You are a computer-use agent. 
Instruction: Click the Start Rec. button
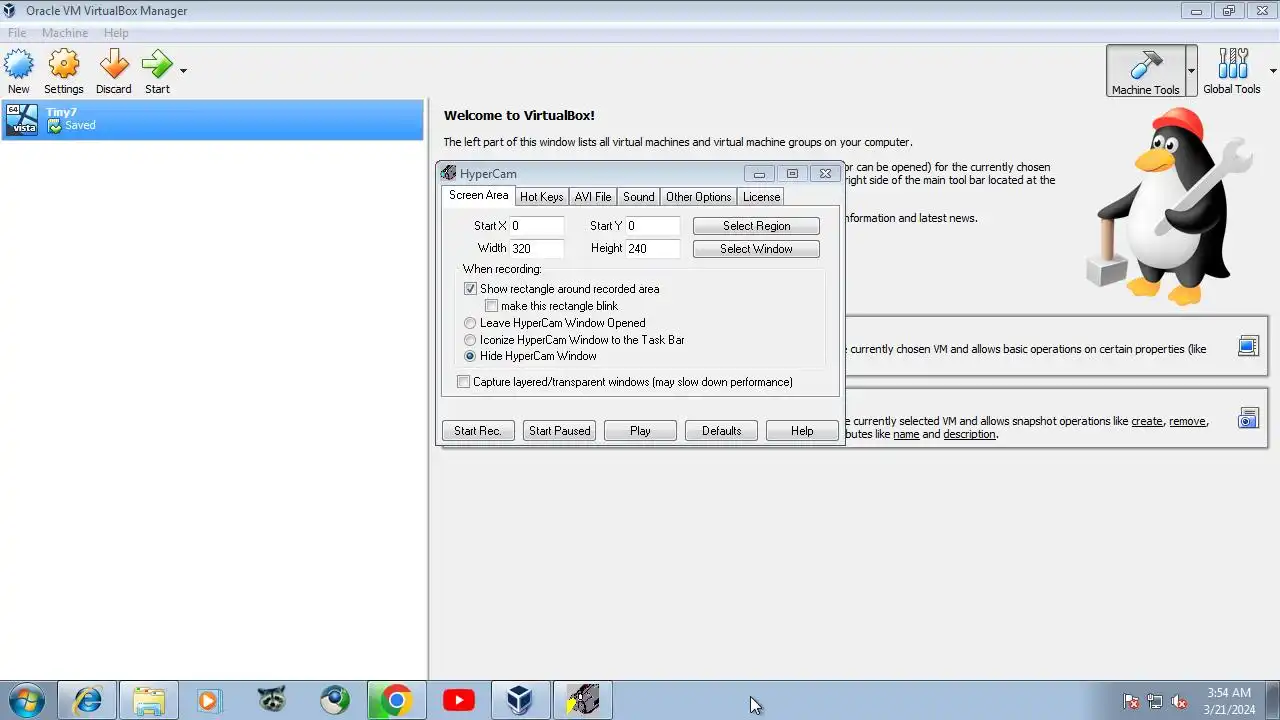(478, 431)
